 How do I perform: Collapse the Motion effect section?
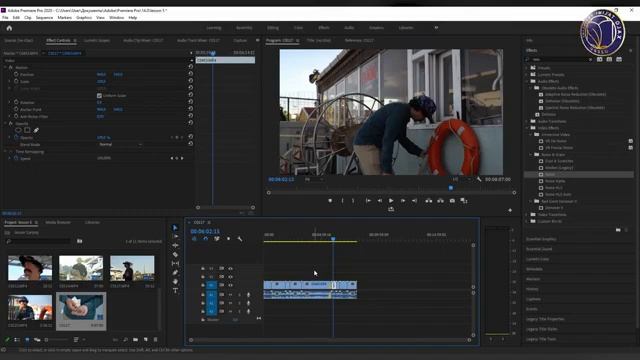pos(5,67)
